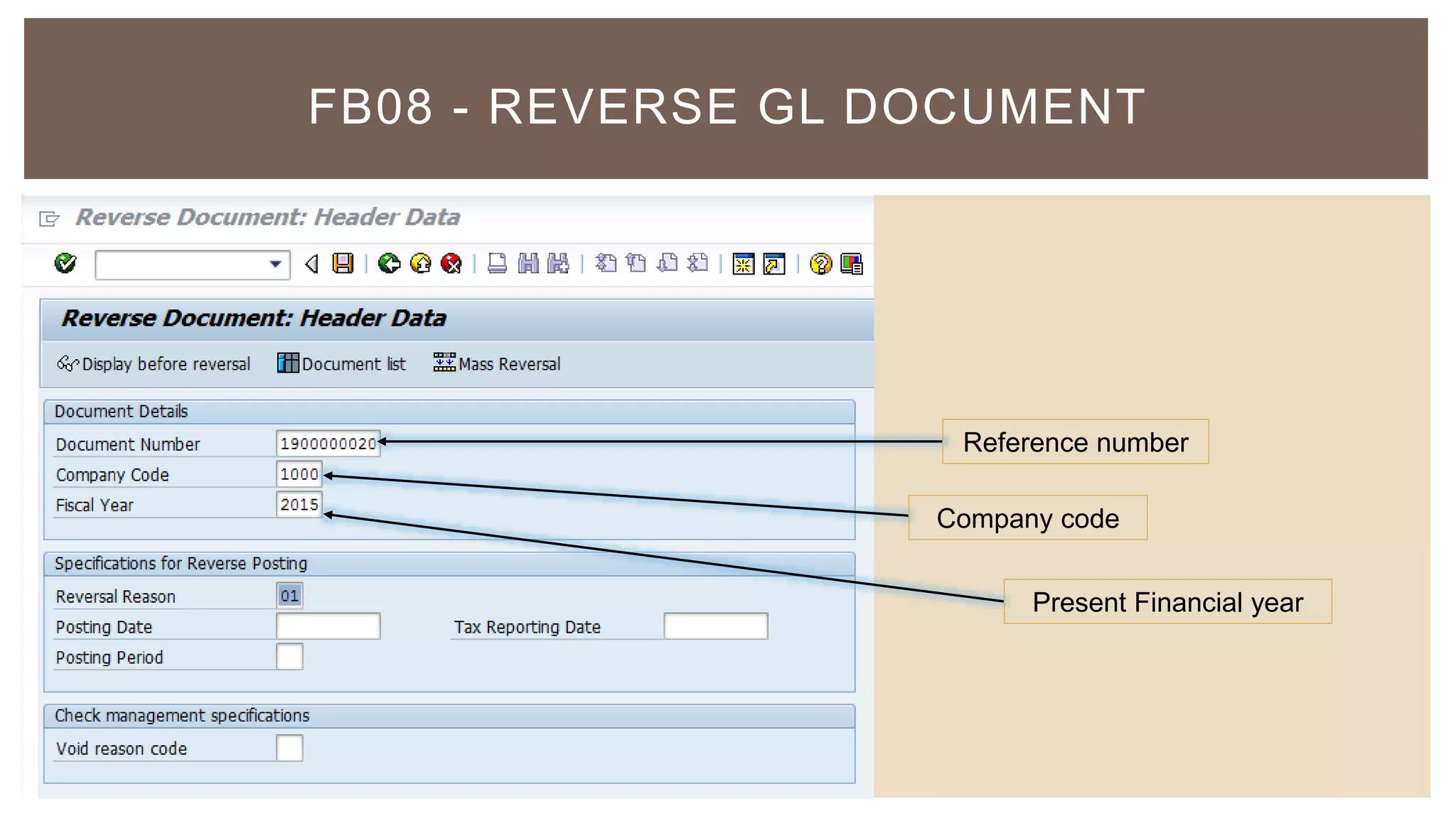Click the Find (binoculars) icon

528,264
